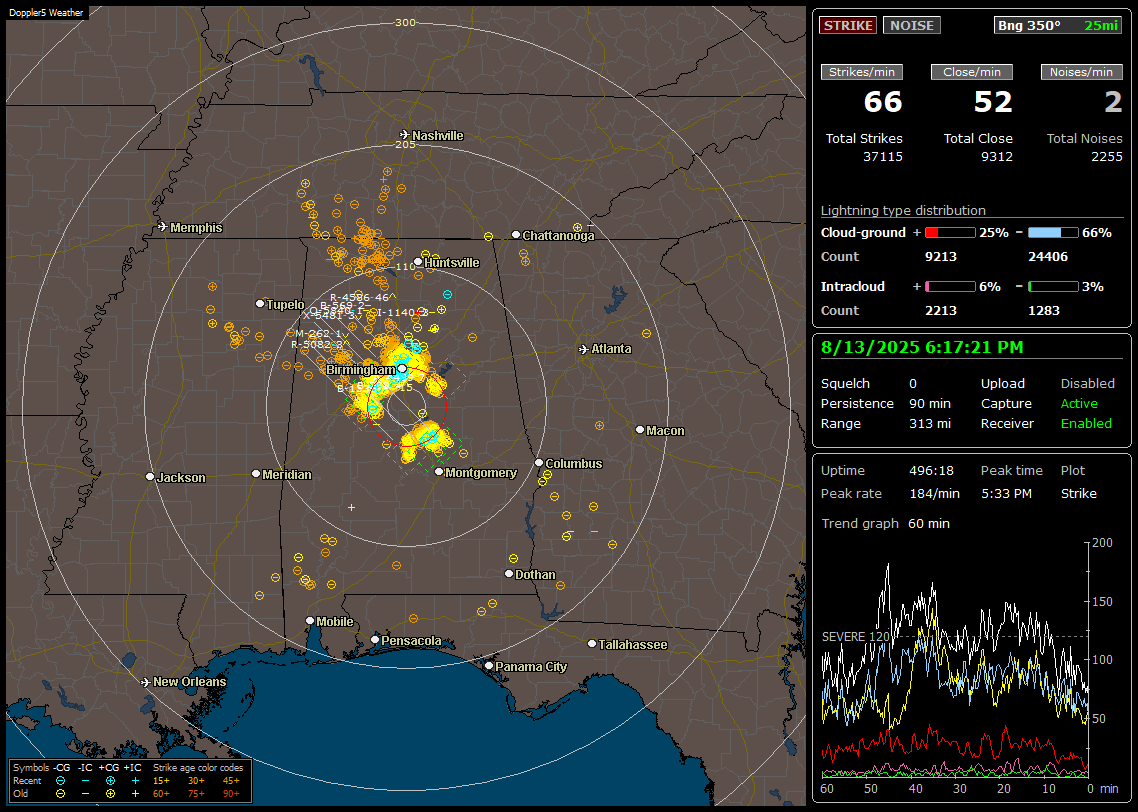Click the Intracloud negative green bar
This screenshot has height=812, width=1138.
pyautogui.click(x=1053, y=287)
